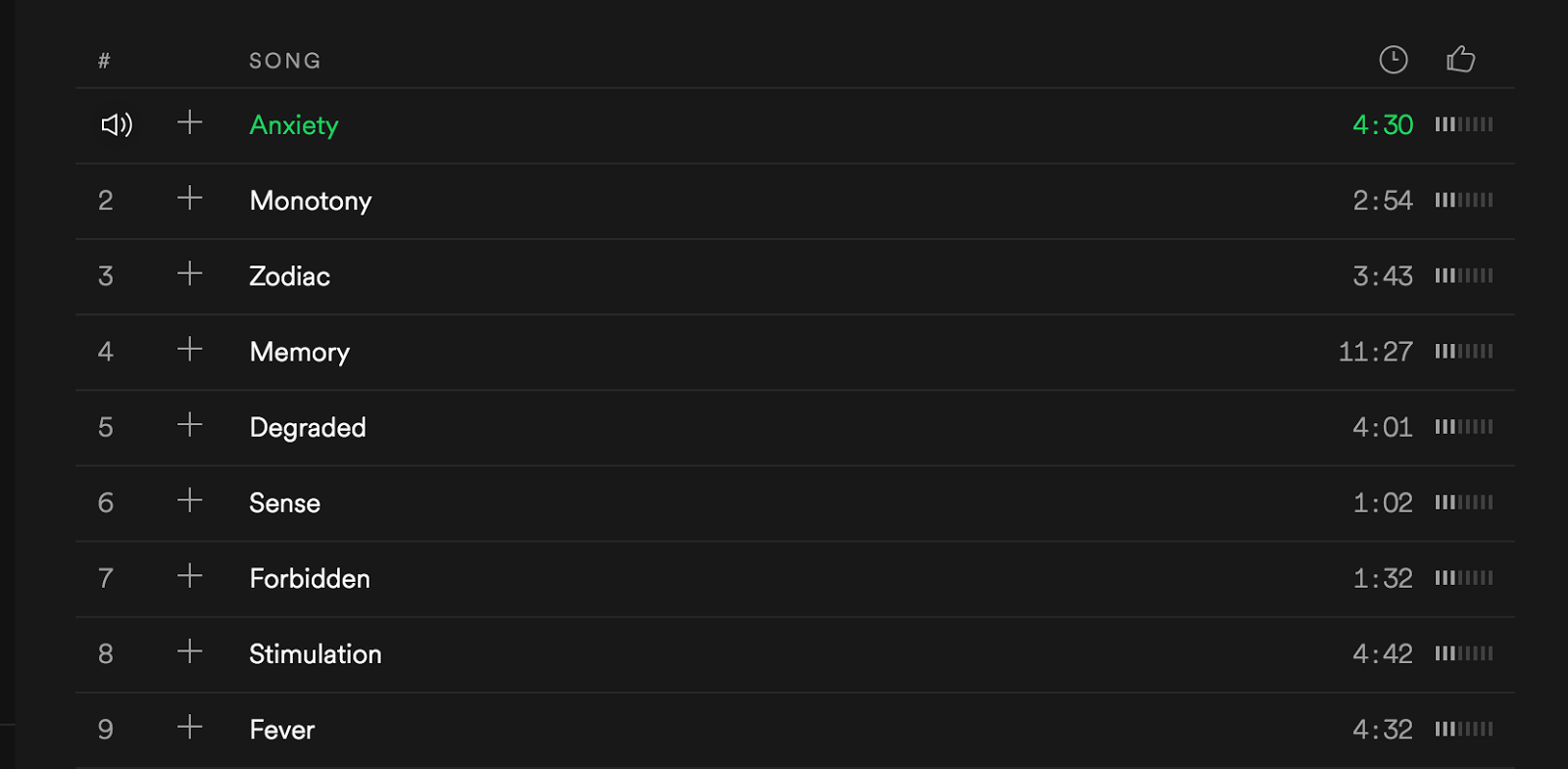The width and height of the screenshot is (1568, 769).
Task: Click the plus icon beside Forbidden
Action: (x=190, y=576)
